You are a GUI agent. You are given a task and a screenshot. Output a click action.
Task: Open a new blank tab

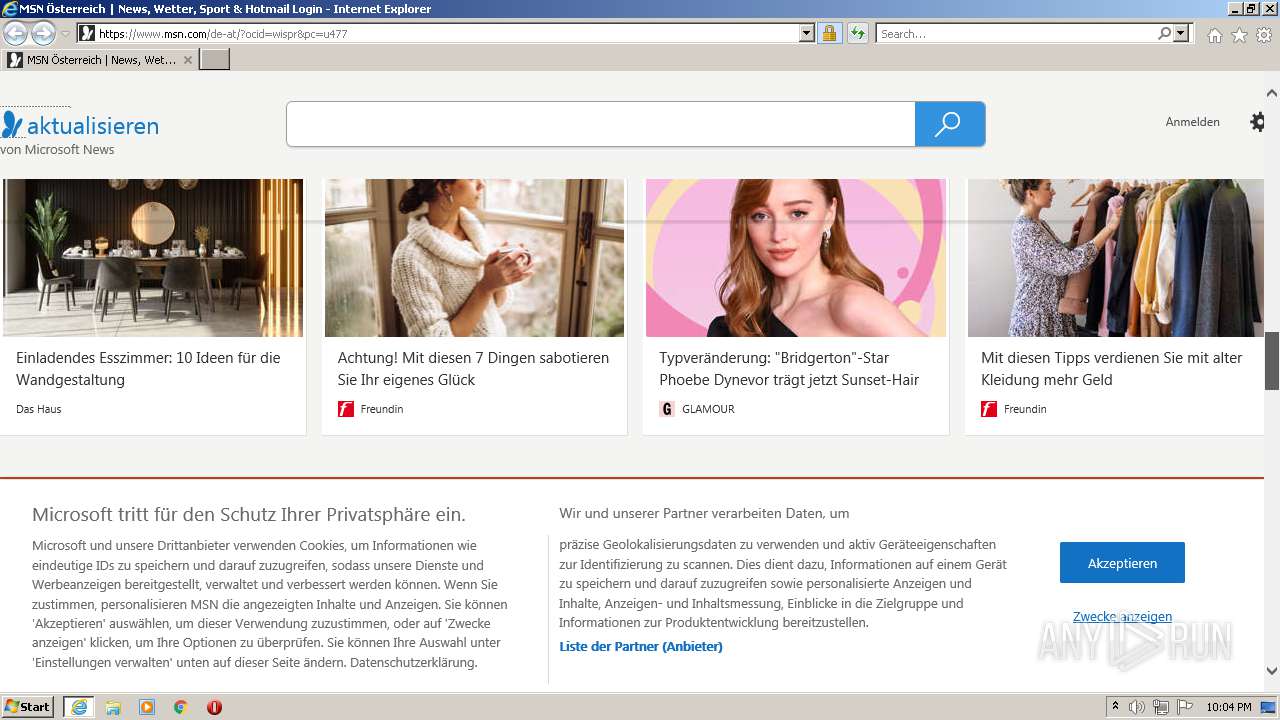pyautogui.click(x=215, y=59)
